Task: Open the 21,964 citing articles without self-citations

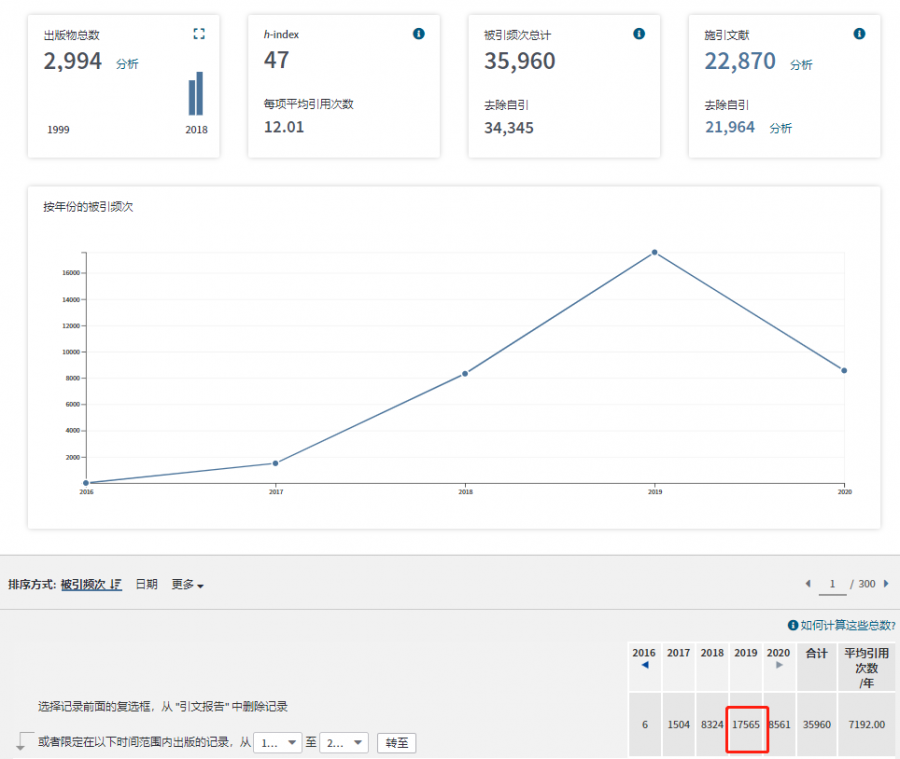Action: (x=730, y=127)
